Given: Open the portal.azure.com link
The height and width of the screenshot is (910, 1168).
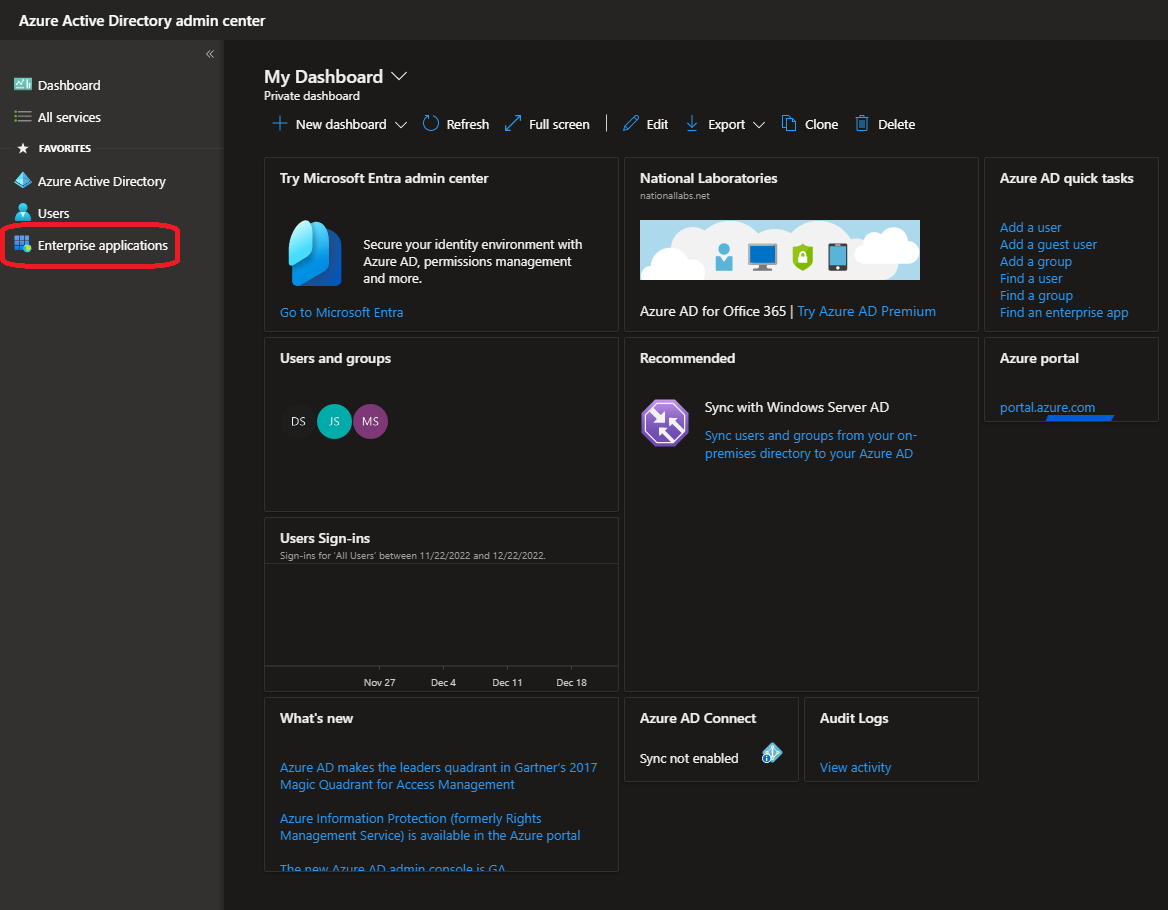Looking at the screenshot, I should pyautogui.click(x=1047, y=407).
